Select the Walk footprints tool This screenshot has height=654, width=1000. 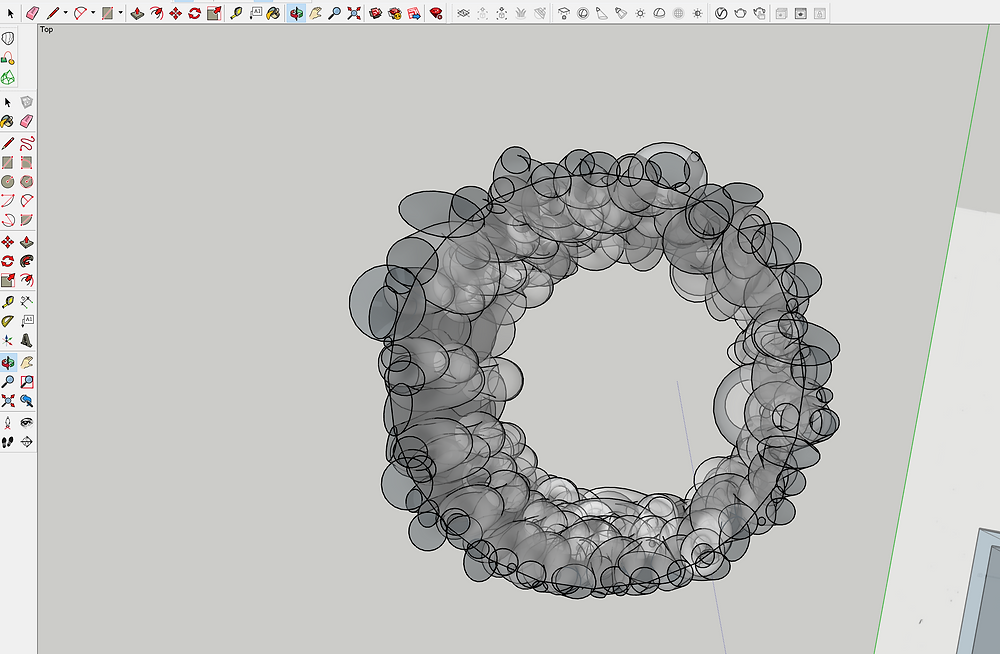8,442
